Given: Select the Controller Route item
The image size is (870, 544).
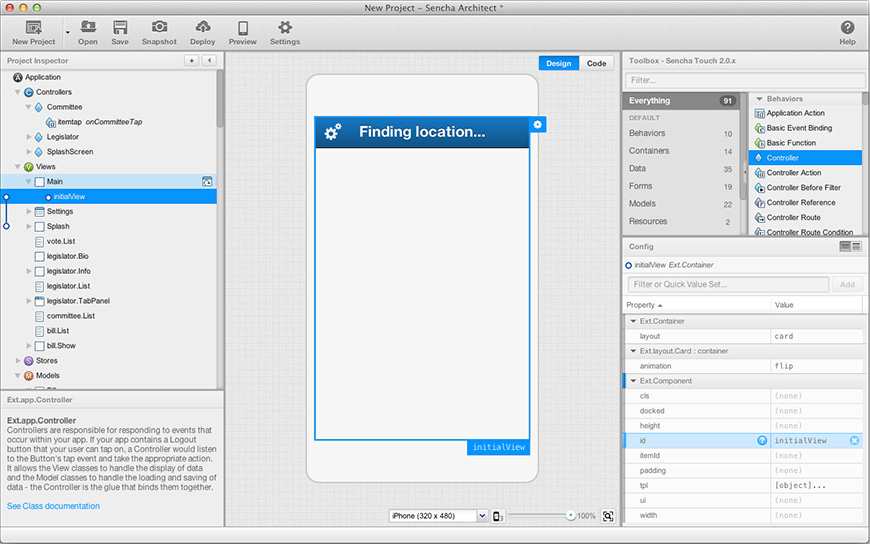Looking at the screenshot, I should click(806, 218).
